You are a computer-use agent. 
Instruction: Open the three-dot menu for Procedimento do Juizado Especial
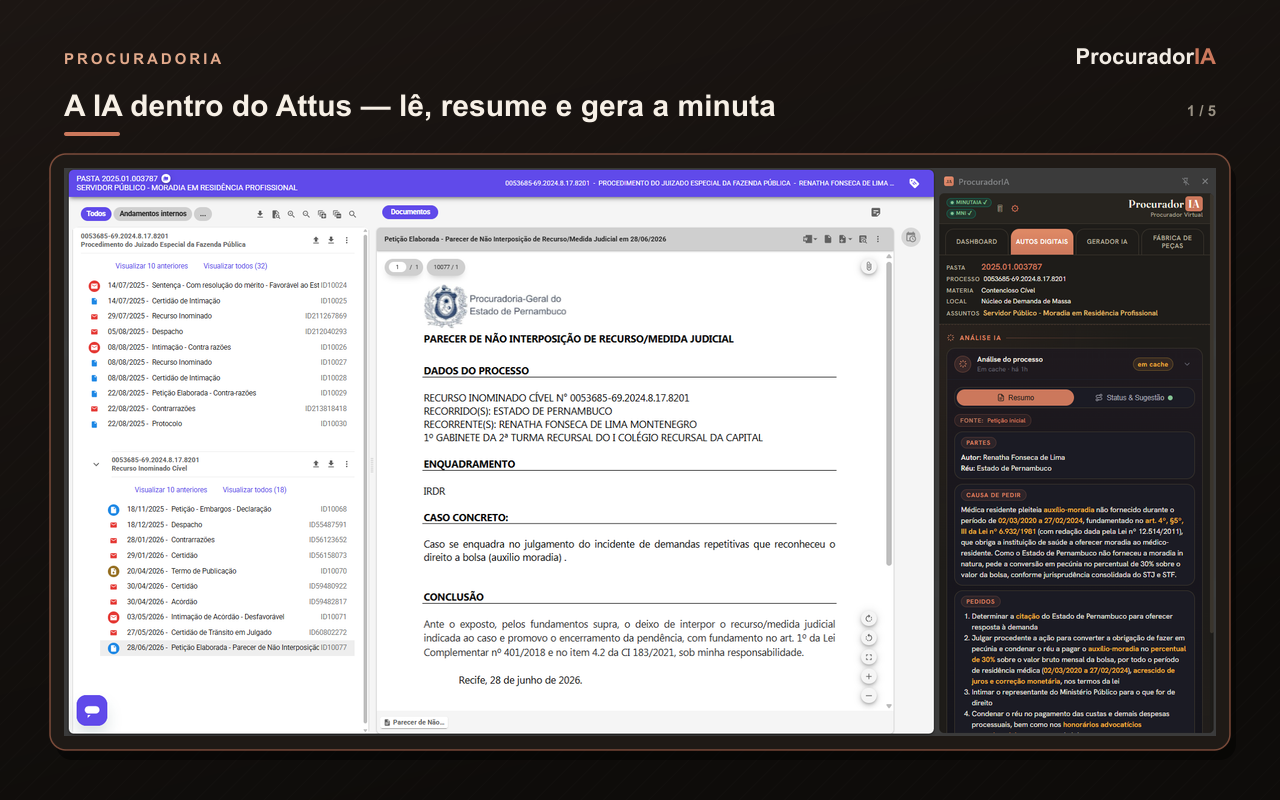[347, 240]
